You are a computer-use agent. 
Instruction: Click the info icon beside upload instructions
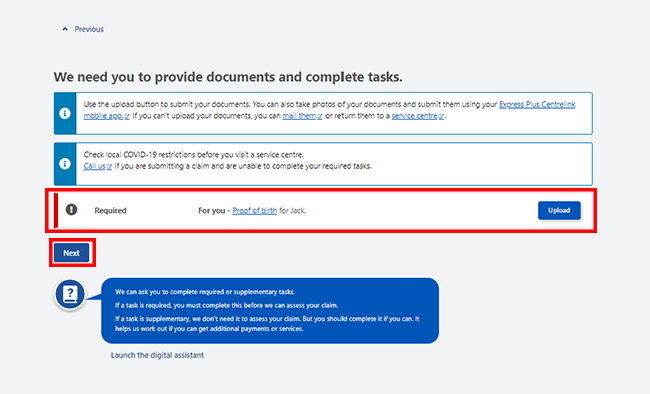tap(65, 113)
